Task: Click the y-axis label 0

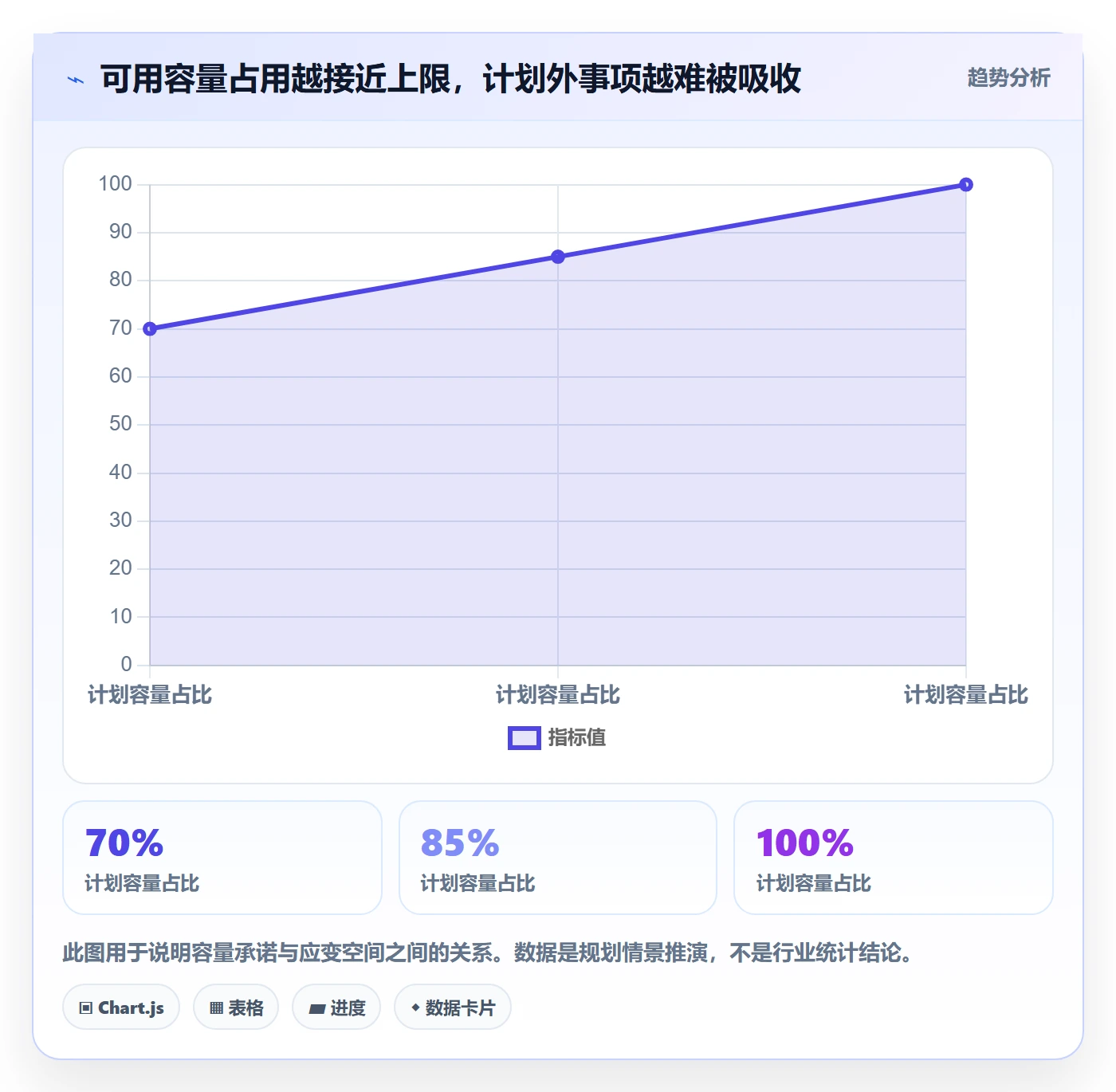Action: coord(126,665)
